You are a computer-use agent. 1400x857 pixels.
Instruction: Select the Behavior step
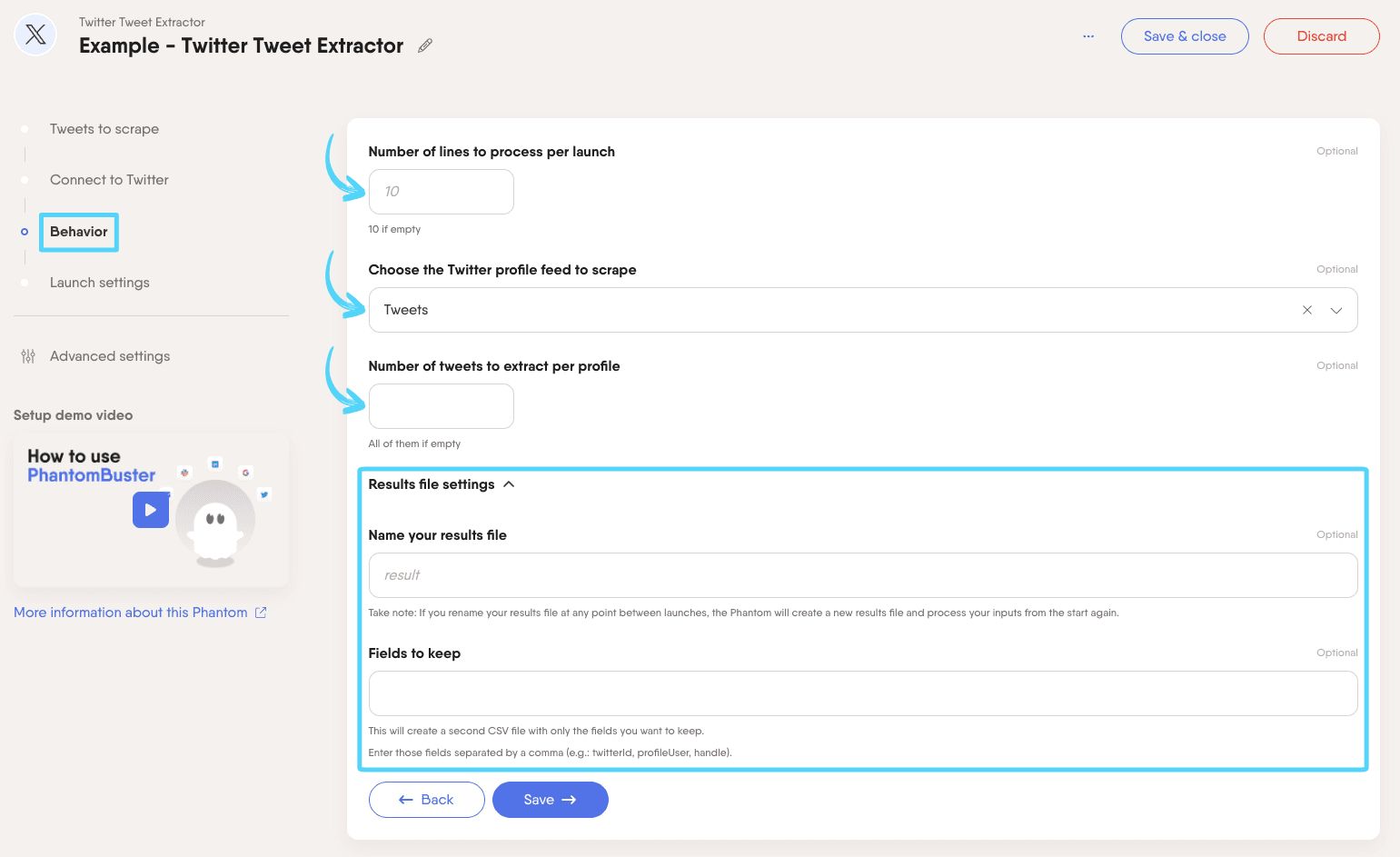click(x=79, y=232)
